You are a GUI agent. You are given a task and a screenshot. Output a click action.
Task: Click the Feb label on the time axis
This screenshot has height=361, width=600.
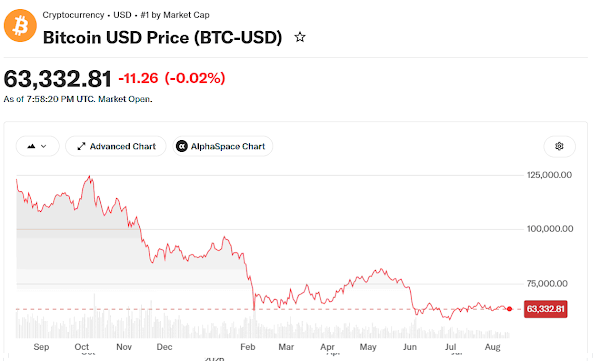248,347
